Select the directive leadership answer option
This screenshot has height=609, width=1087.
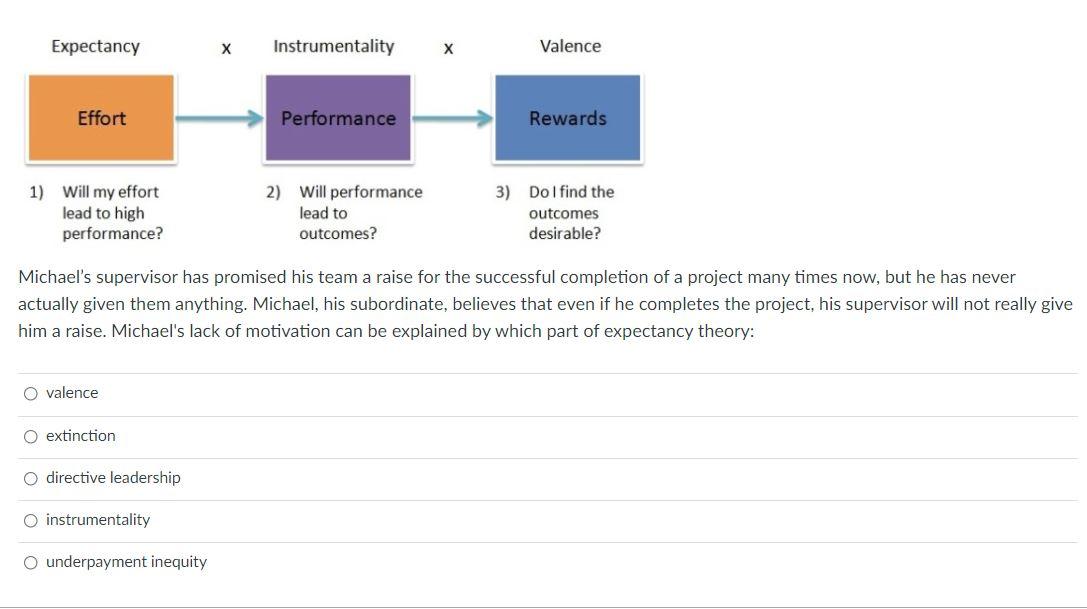tap(31, 478)
